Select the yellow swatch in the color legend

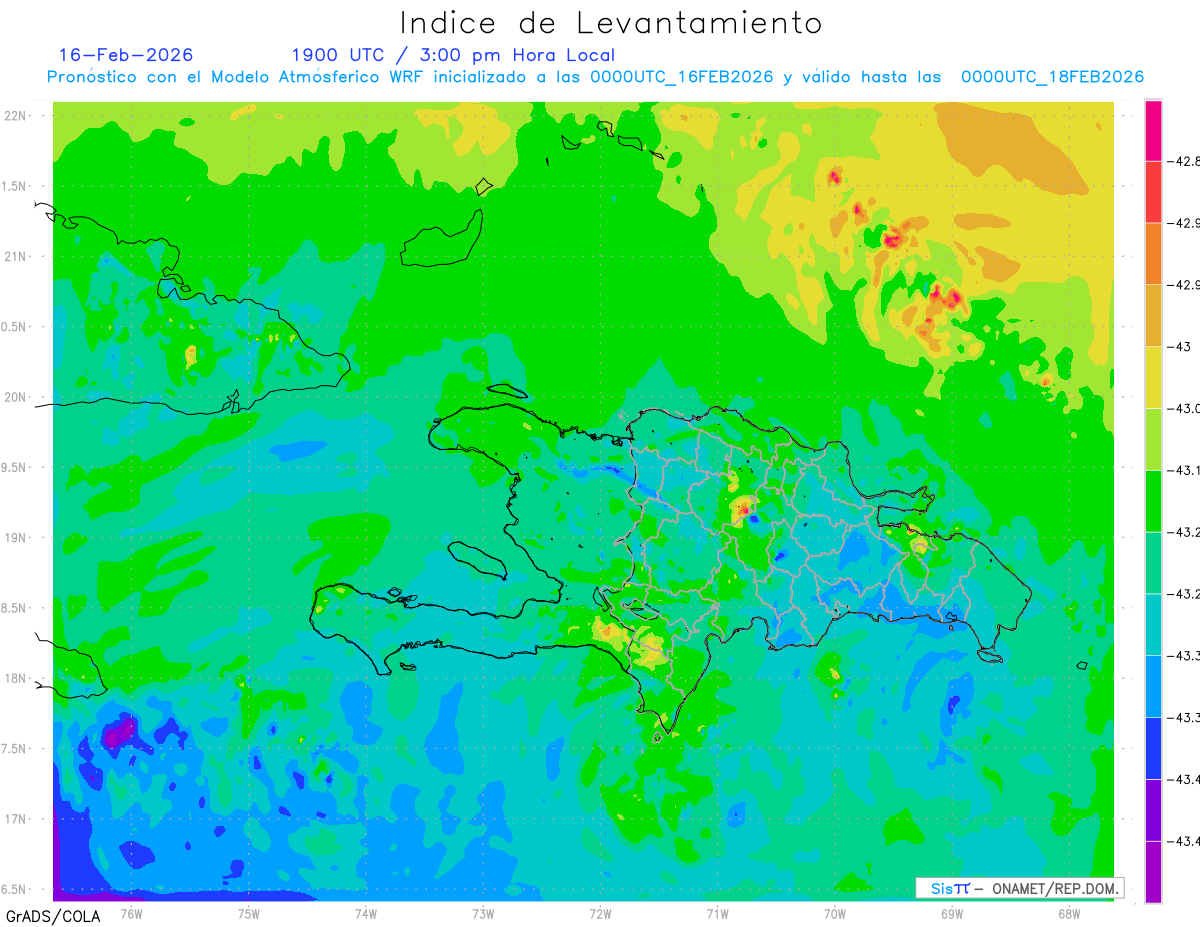(1153, 377)
